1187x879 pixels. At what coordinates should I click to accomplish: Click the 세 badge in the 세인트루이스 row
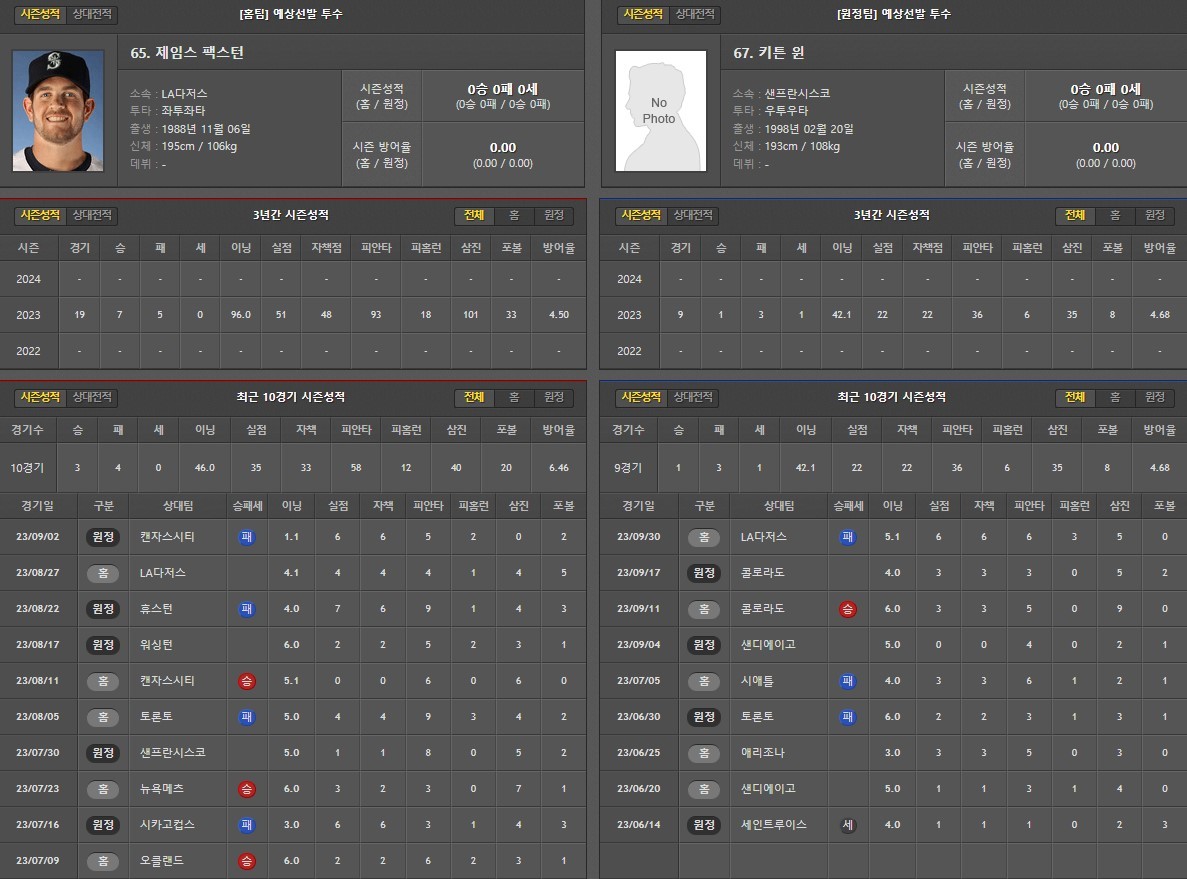click(x=848, y=824)
